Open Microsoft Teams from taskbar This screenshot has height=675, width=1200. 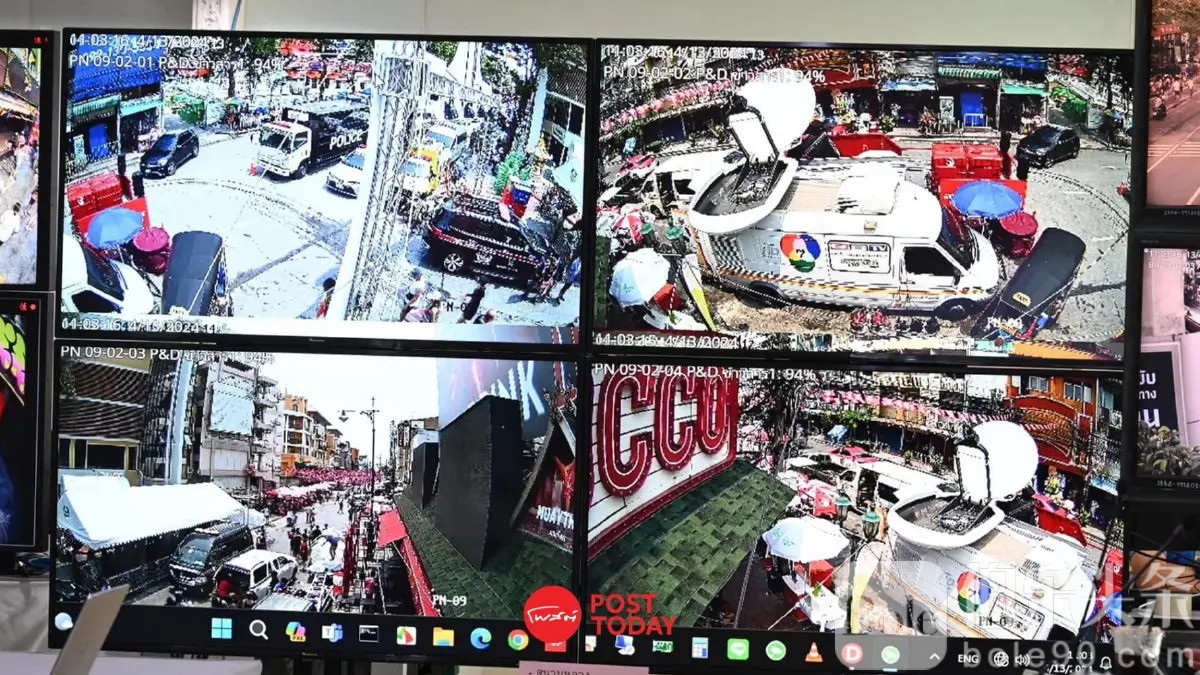coord(332,632)
